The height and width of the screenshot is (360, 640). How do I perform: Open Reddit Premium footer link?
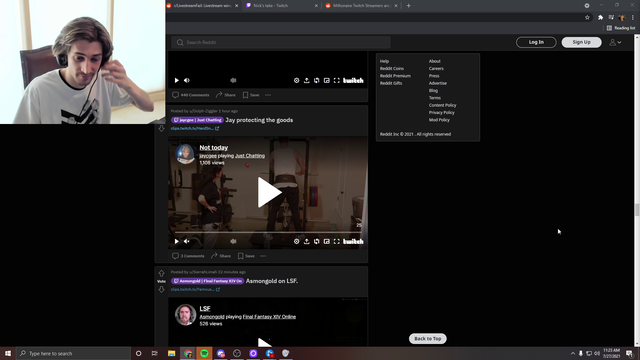(395, 76)
